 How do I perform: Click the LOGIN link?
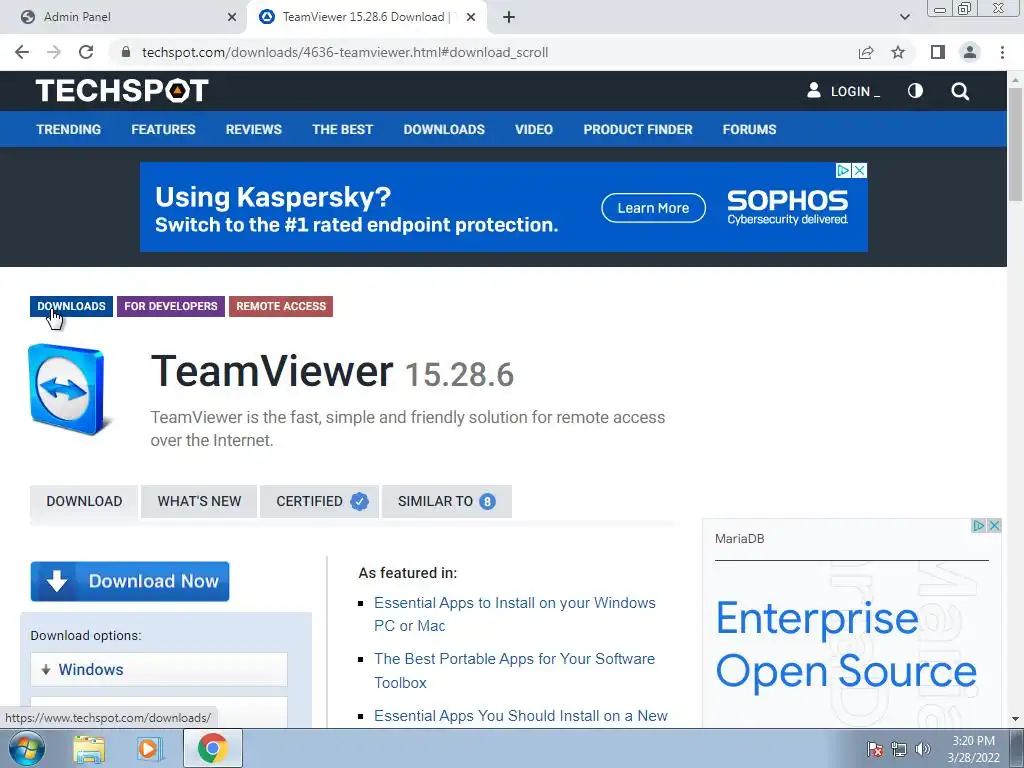[x=855, y=91]
